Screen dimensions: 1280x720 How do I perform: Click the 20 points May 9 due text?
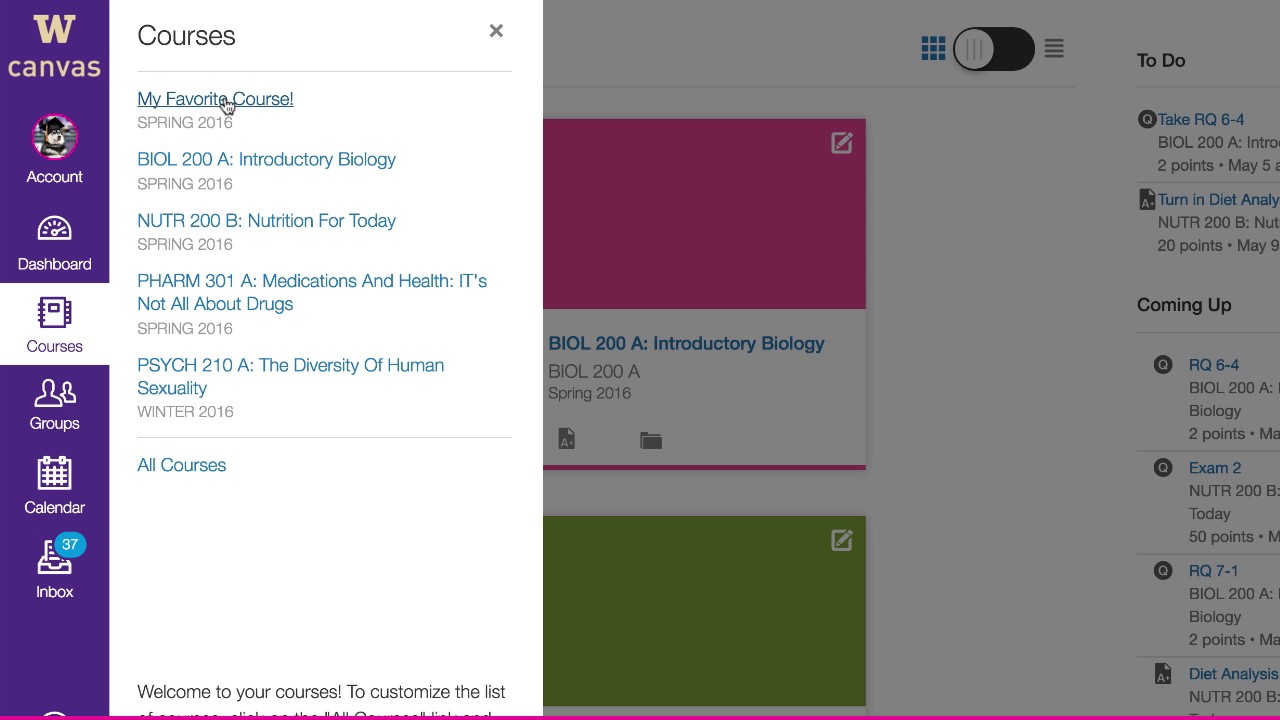1218,245
